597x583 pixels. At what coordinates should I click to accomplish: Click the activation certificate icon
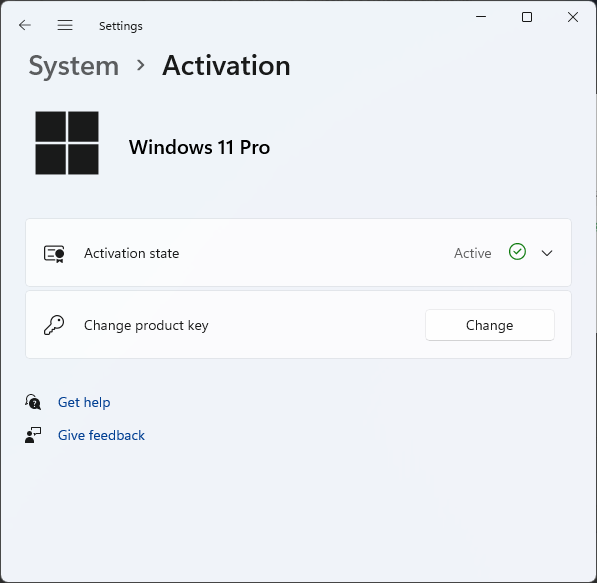pos(54,253)
